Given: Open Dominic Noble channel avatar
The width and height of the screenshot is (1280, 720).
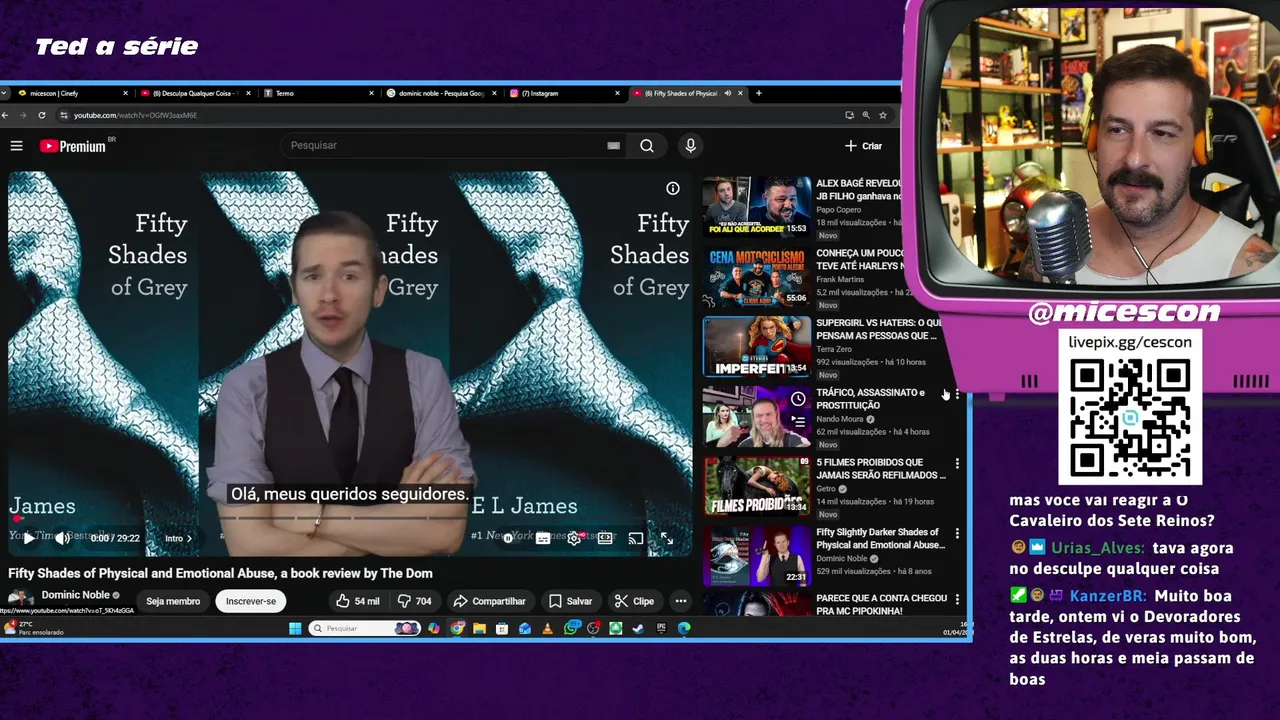Looking at the screenshot, I should (x=20, y=599).
